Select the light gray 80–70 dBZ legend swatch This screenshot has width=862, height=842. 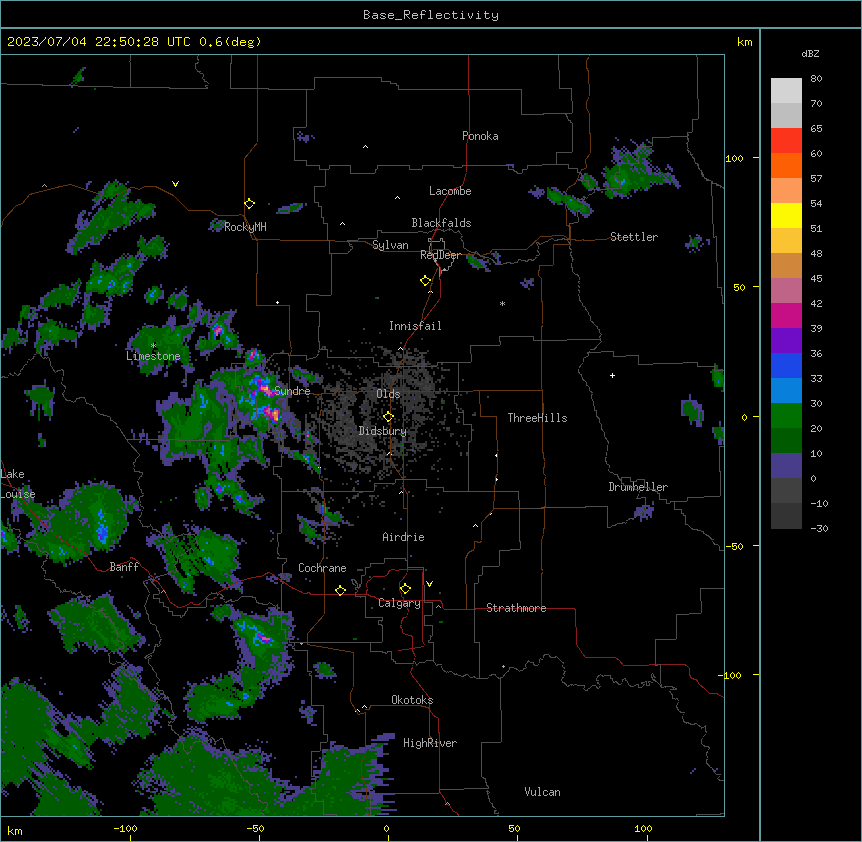pyautogui.click(x=786, y=90)
